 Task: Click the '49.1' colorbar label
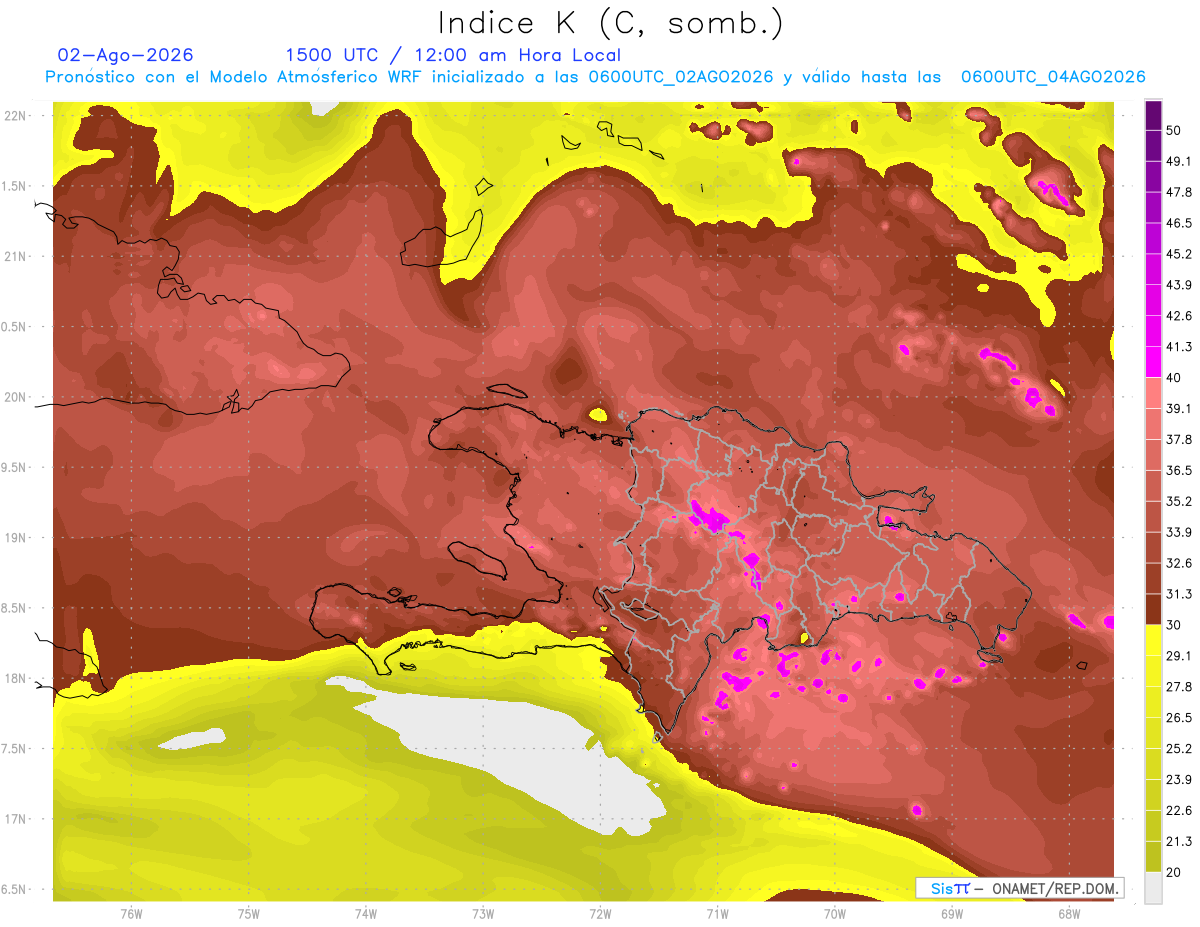coord(1179,161)
